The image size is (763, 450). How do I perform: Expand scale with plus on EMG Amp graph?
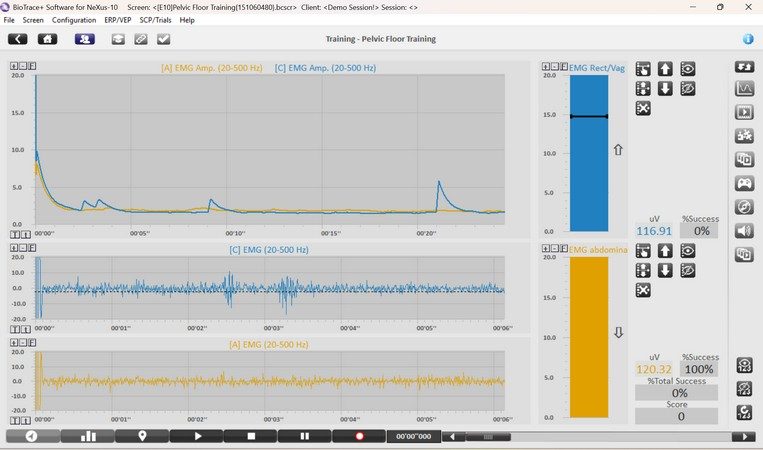tap(14, 66)
